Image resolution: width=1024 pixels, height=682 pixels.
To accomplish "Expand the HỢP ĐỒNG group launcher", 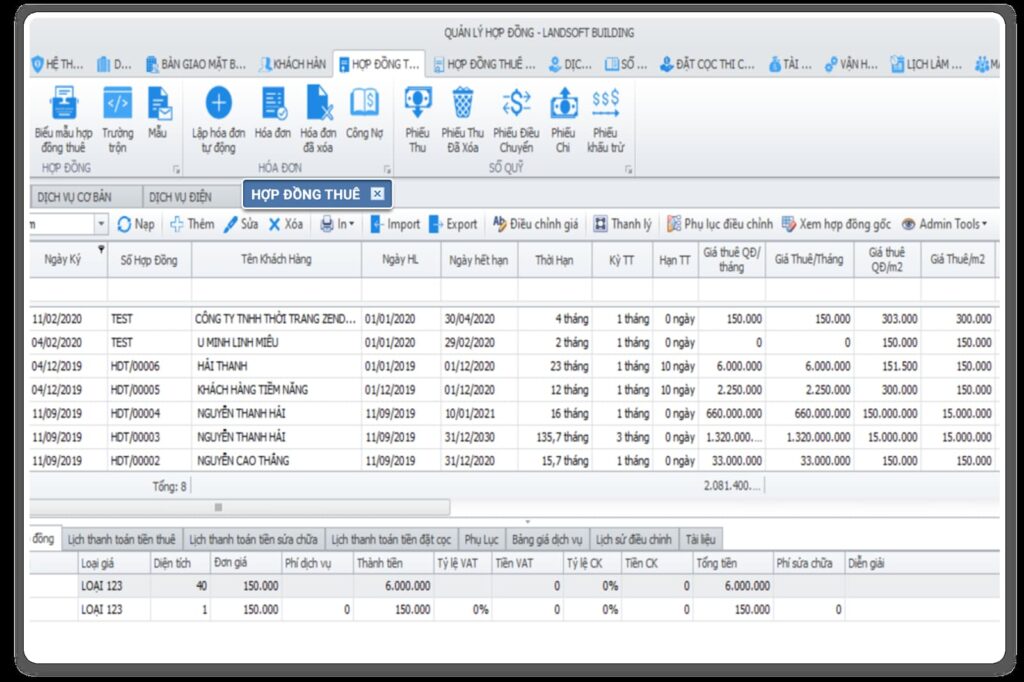I will click(x=176, y=170).
